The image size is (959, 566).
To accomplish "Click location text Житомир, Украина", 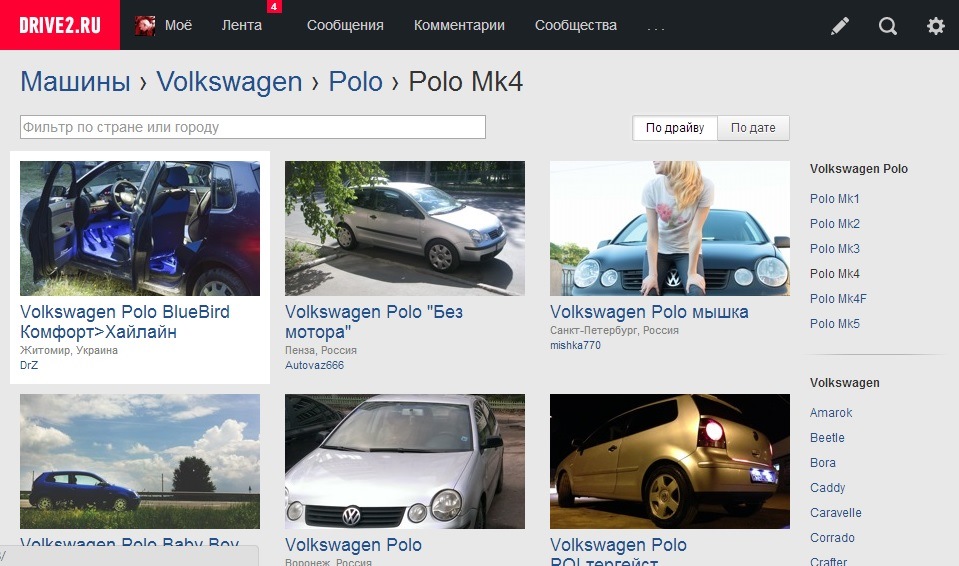I will tap(69, 350).
